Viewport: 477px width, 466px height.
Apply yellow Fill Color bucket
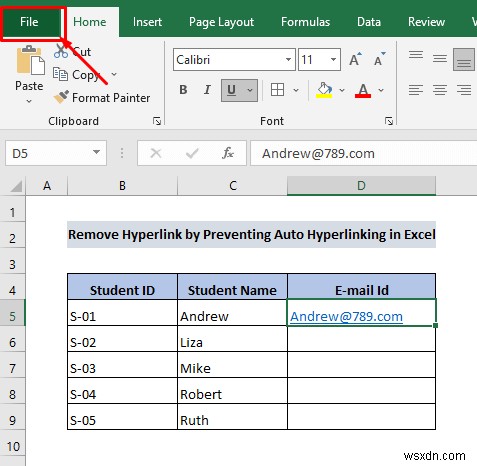coord(324,90)
